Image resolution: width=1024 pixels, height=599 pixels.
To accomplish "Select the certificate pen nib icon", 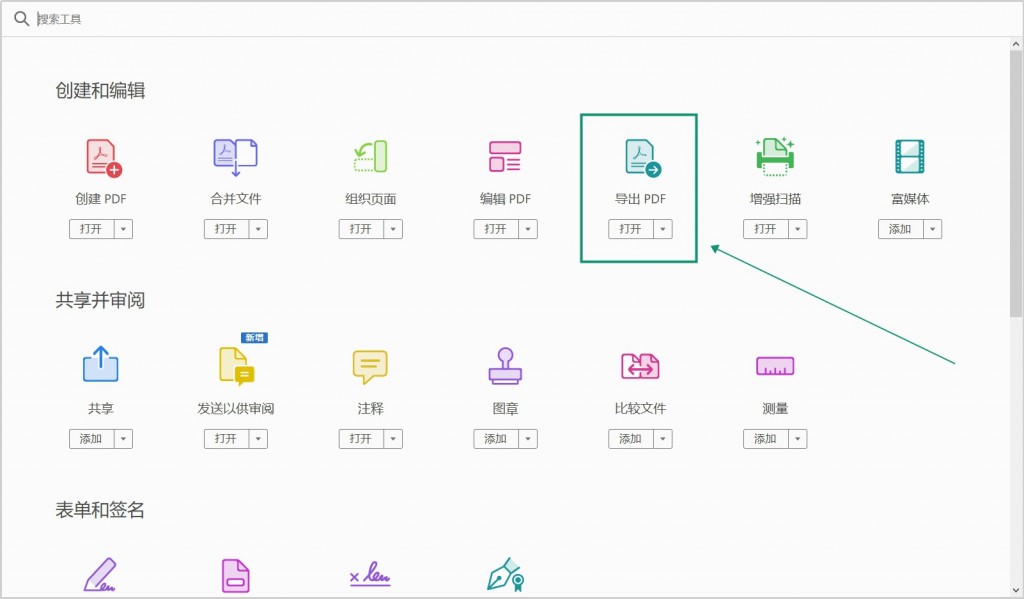I will coord(505,575).
